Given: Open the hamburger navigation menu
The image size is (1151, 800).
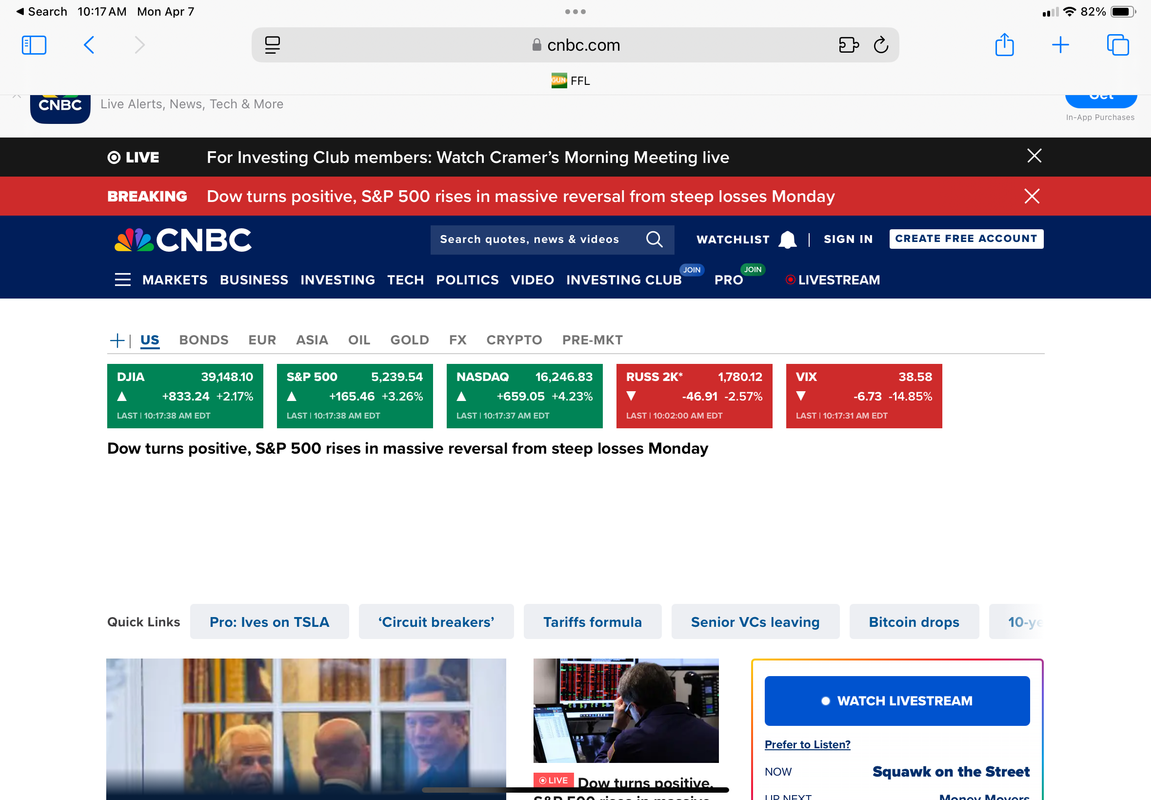Looking at the screenshot, I should pyautogui.click(x=123, y=280).
